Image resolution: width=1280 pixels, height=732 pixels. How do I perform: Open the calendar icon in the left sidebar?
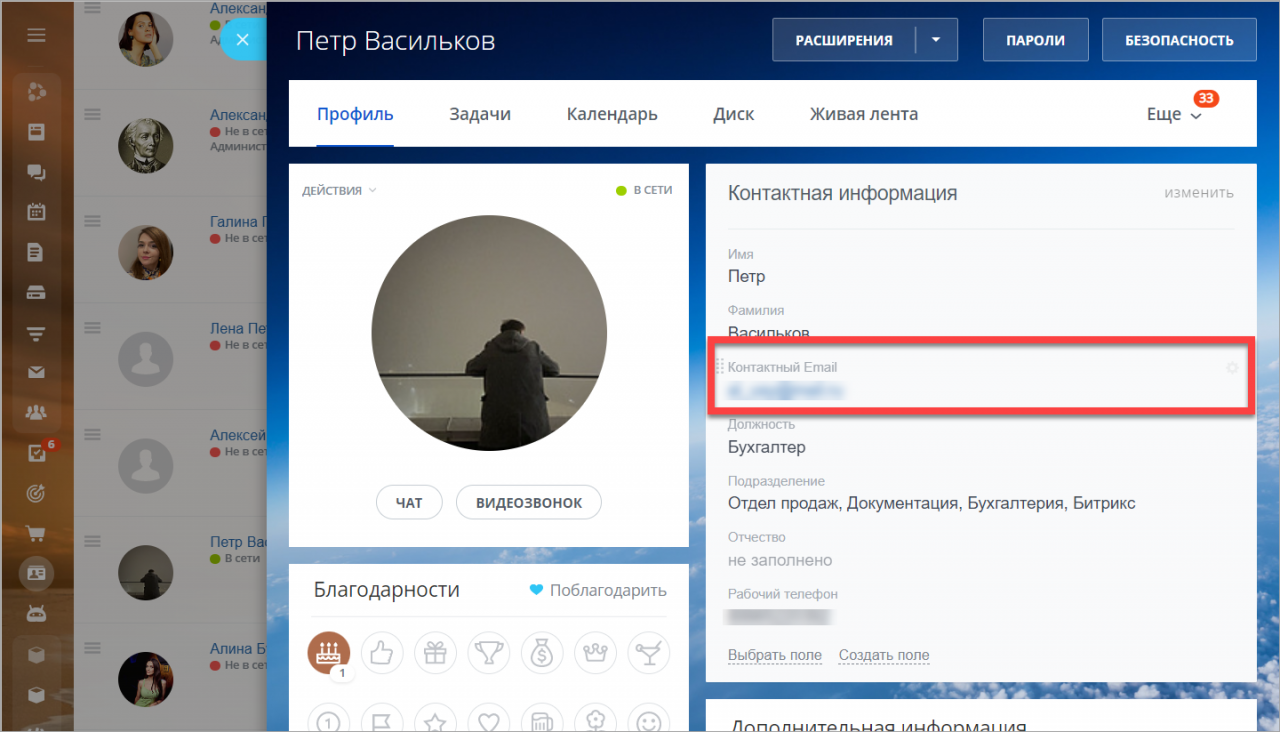coord(36,211)
